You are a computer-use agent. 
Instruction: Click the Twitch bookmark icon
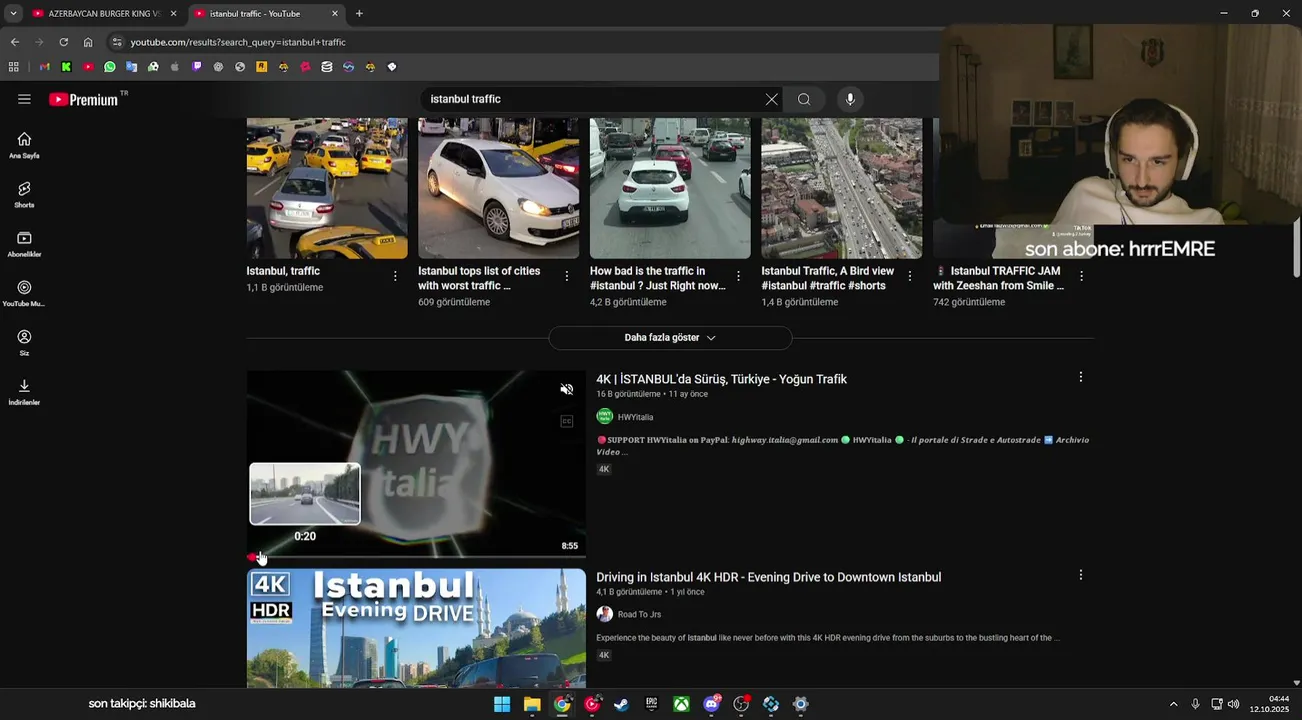click(x=197, y=67)
